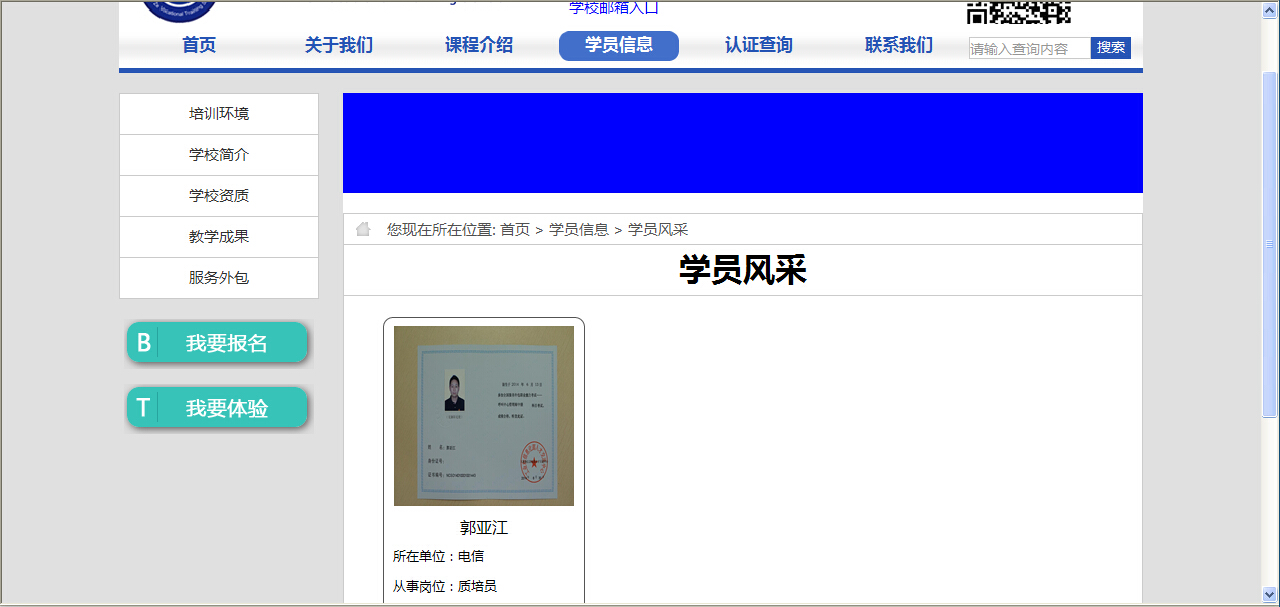Click the scrollbar down arrow

[1270, 594]
